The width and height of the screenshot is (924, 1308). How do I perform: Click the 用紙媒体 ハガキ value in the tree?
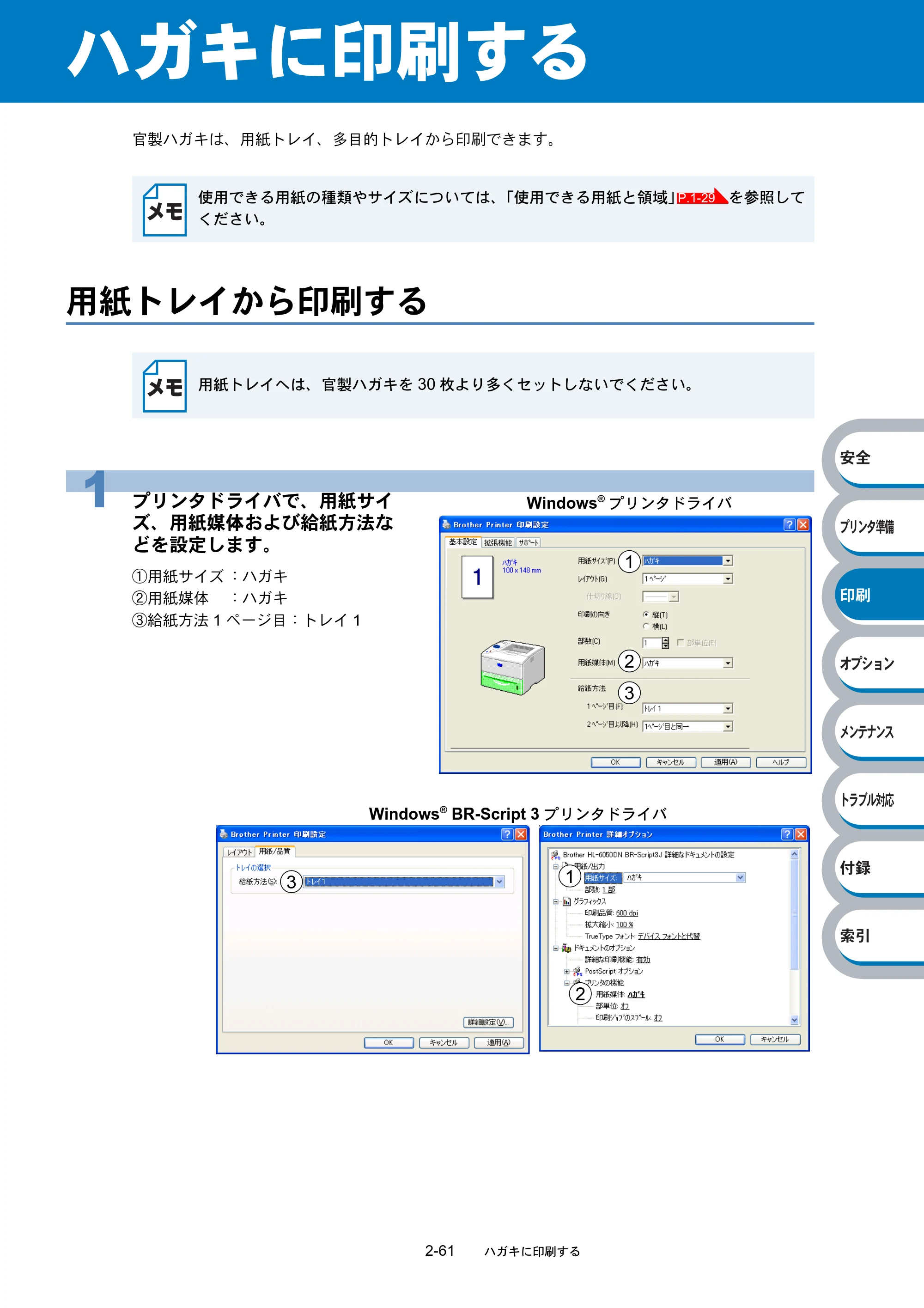636,995
